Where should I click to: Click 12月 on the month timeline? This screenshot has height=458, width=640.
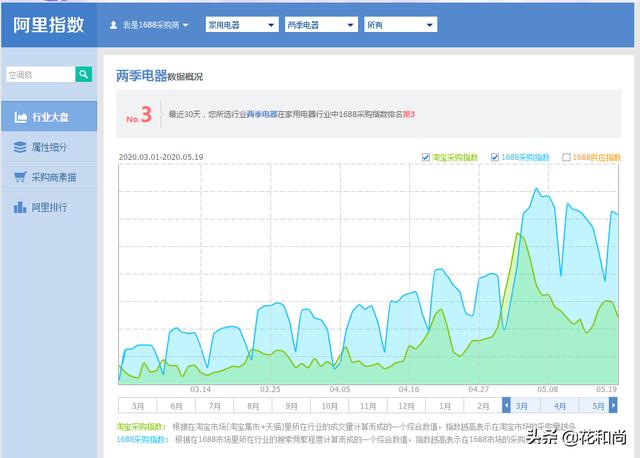(x=406, y=406)
